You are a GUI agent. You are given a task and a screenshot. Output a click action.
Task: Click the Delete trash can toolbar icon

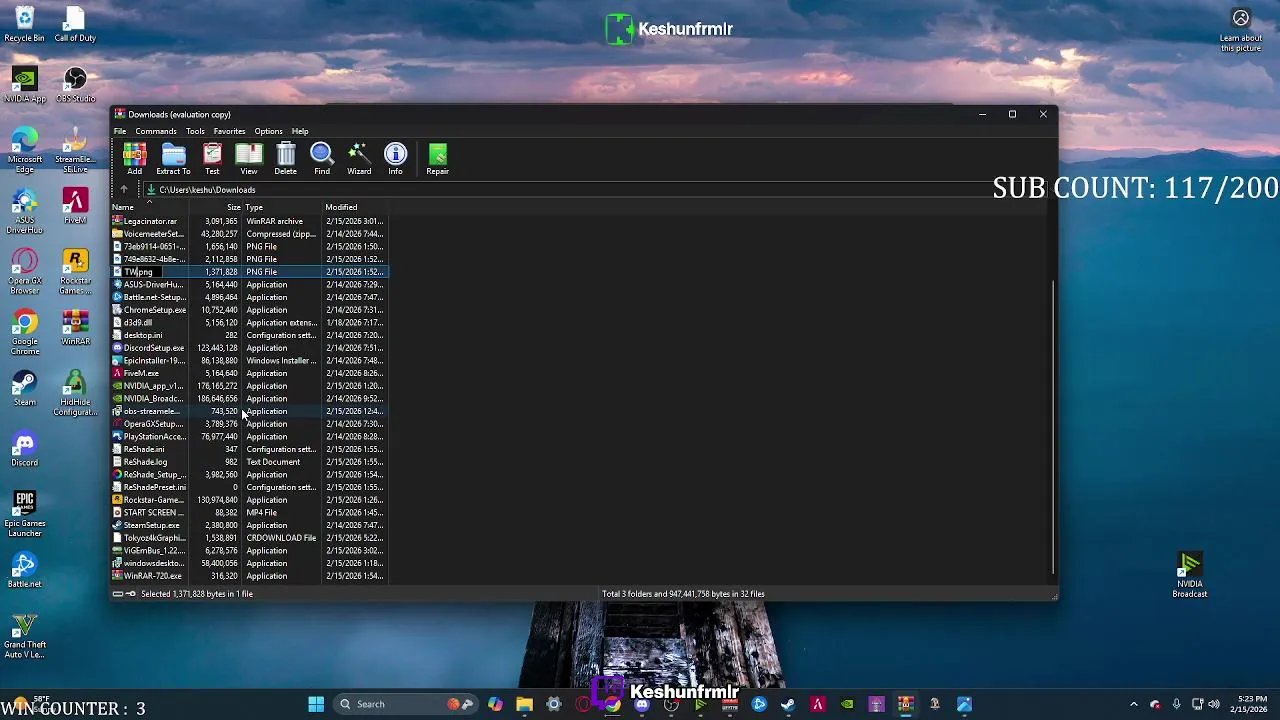pos(286,158)
